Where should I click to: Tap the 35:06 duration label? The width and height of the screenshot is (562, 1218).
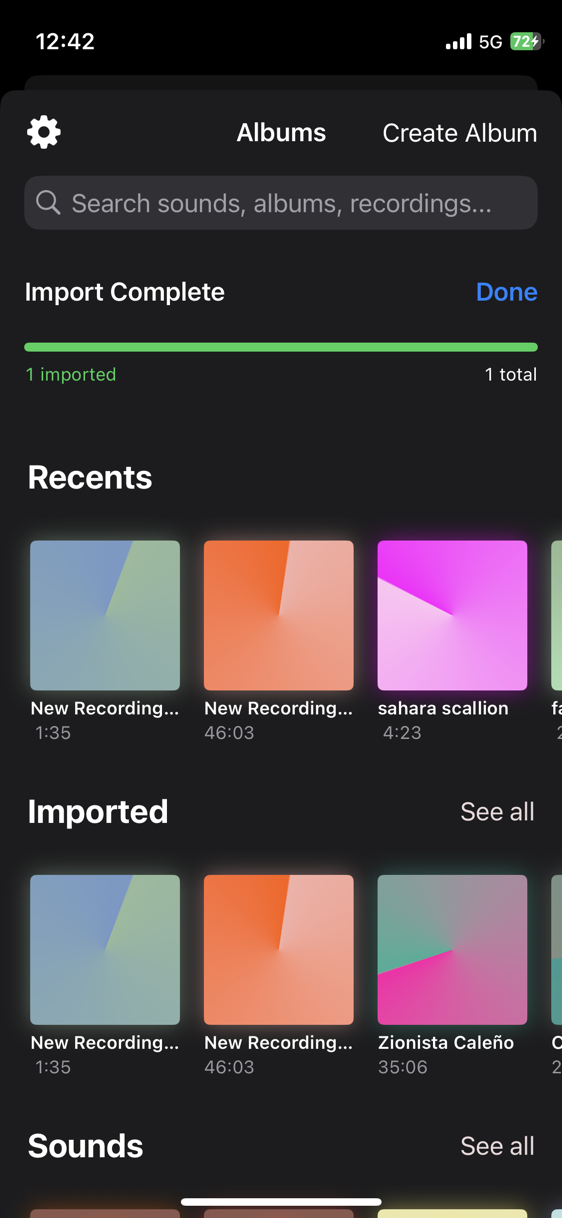[x=402, y=1067]
